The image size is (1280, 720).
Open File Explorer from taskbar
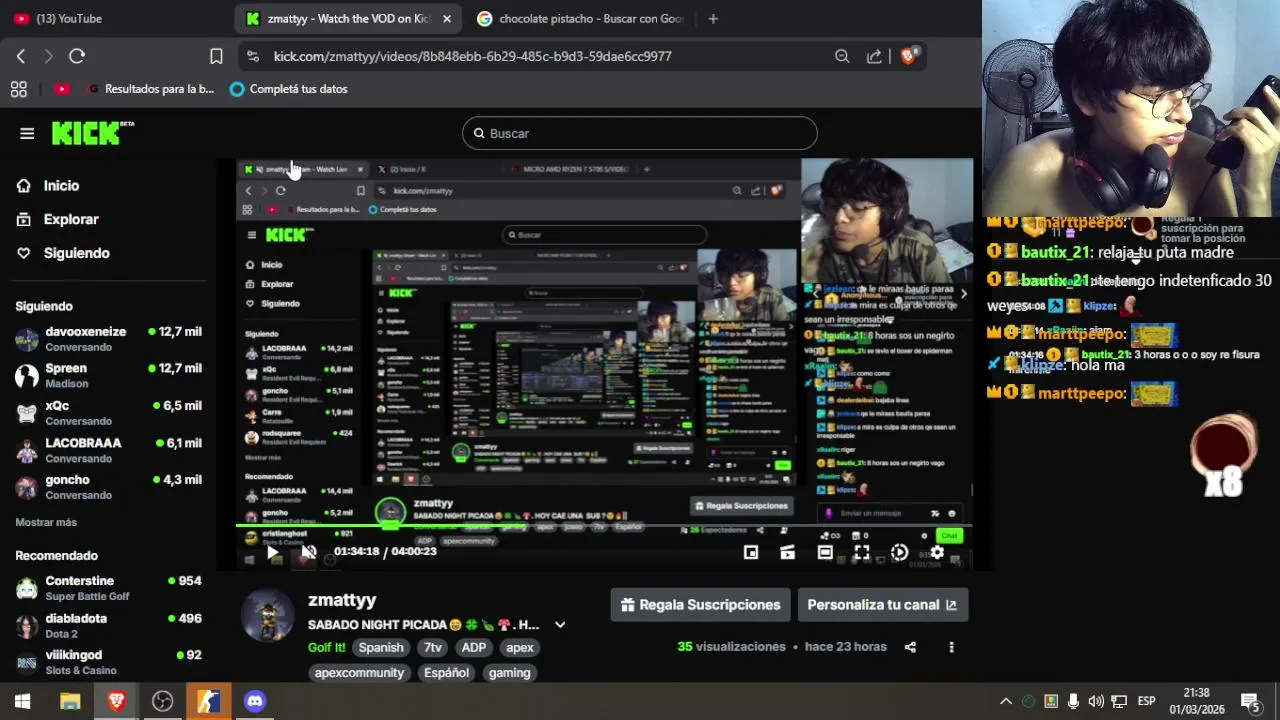tap(70, 701)
